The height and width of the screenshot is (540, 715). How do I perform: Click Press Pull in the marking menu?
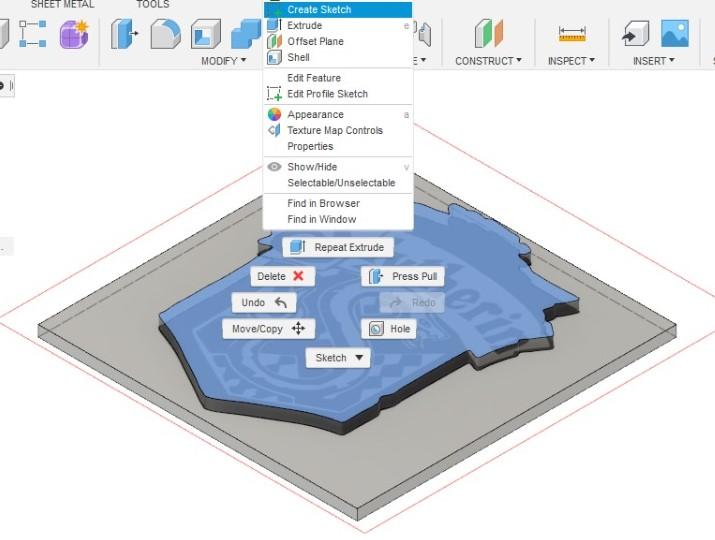(403, 276)
